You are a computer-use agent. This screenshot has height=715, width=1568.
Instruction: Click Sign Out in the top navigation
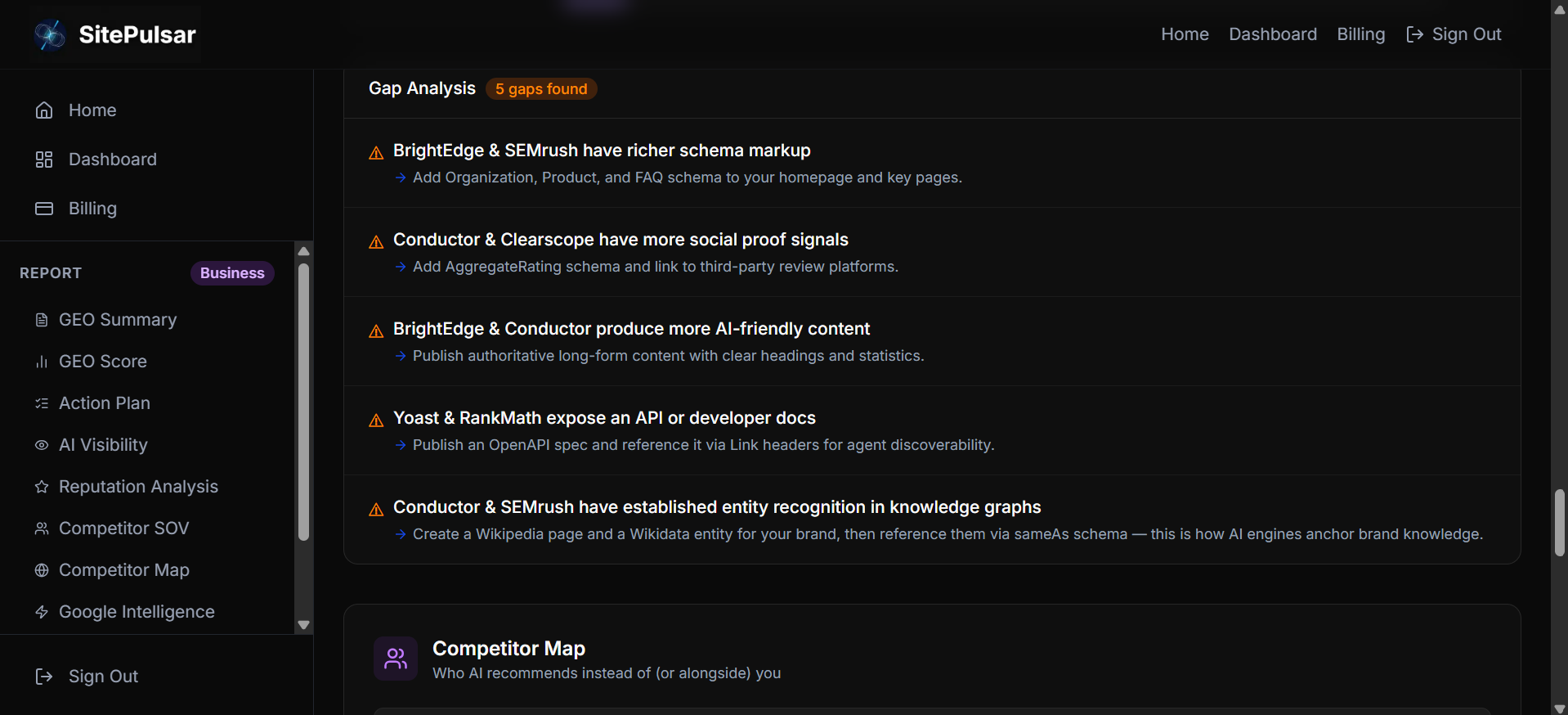[x=1454, y=34]
